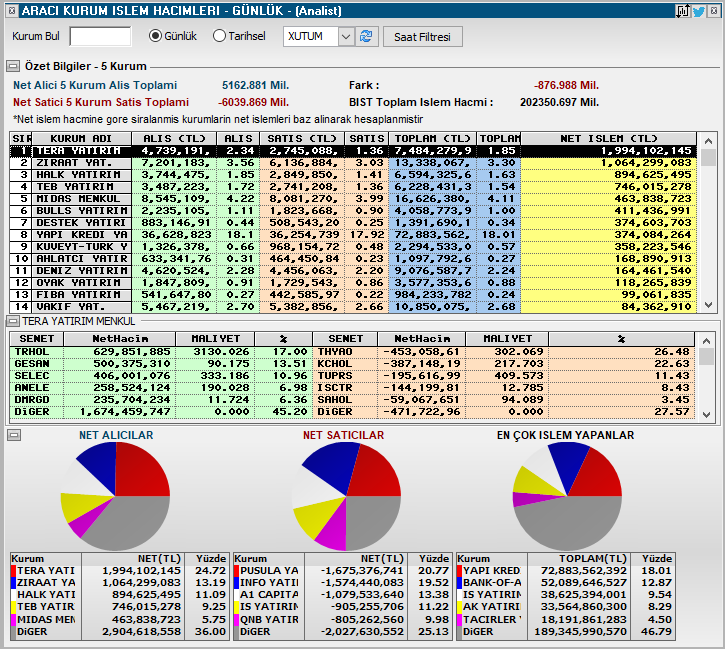The width and height of the screenshot is (725, 649).
Task: Open the XUTUM index dropdown
Action: tap(346, 37)
